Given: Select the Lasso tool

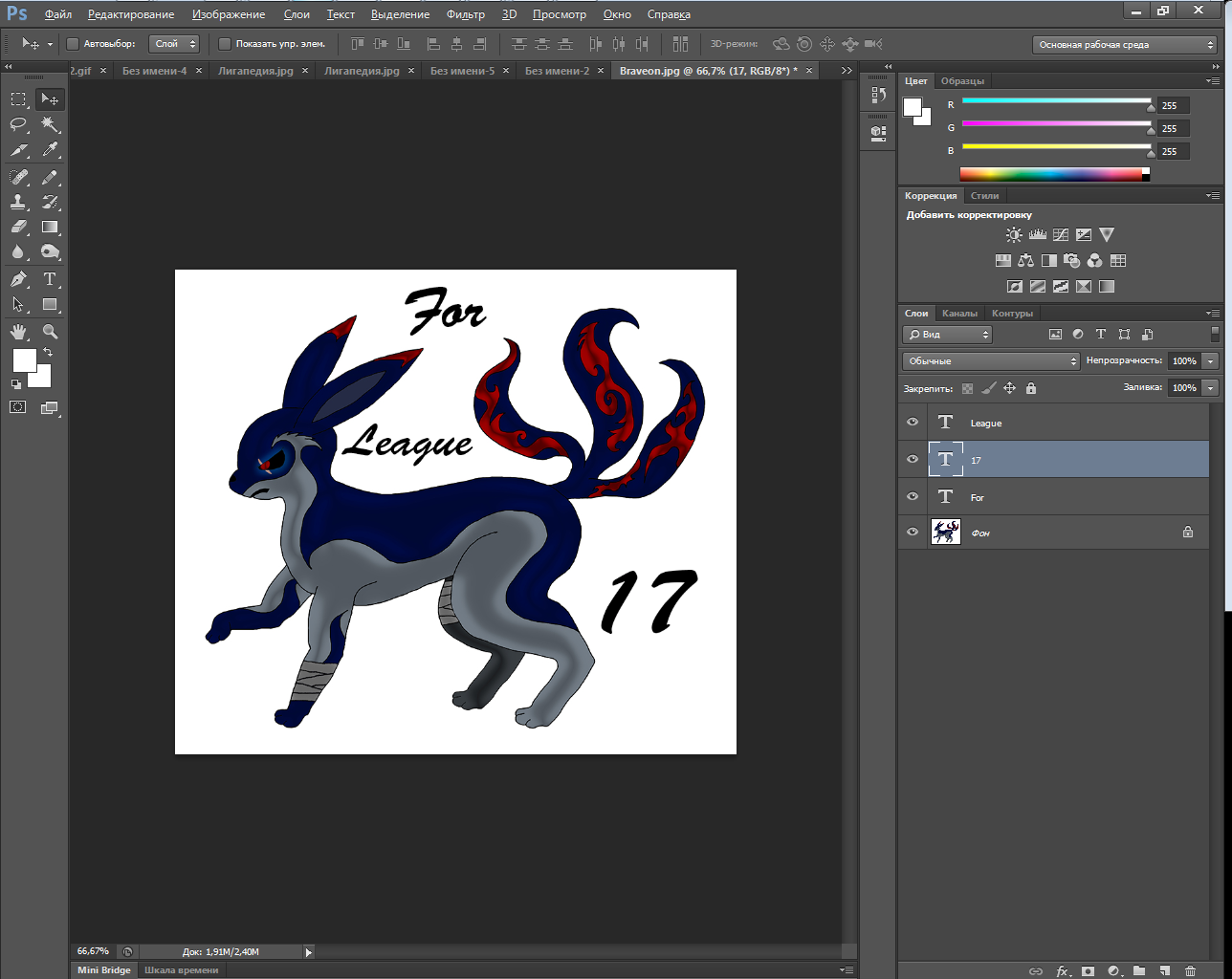Looking at the screenshot, I should pyautogui.click(x=18, y=125).
